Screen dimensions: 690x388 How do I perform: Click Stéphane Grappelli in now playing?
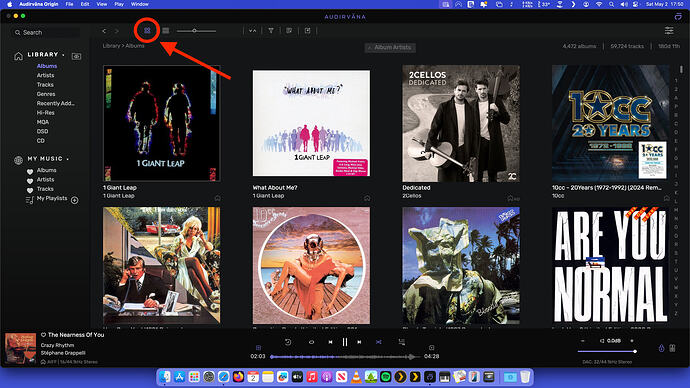pos(63,353)
